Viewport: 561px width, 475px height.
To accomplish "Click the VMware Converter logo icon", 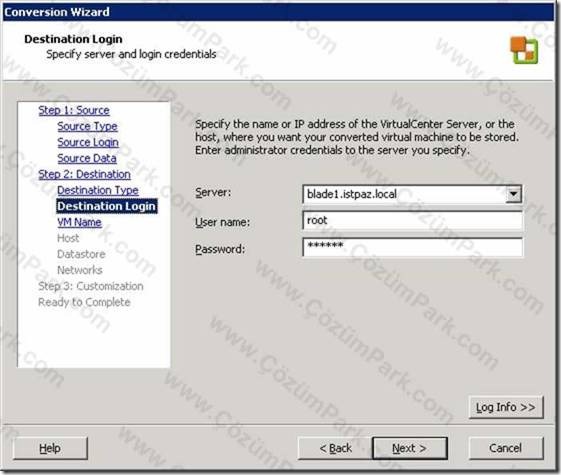I will click(524, 50).
